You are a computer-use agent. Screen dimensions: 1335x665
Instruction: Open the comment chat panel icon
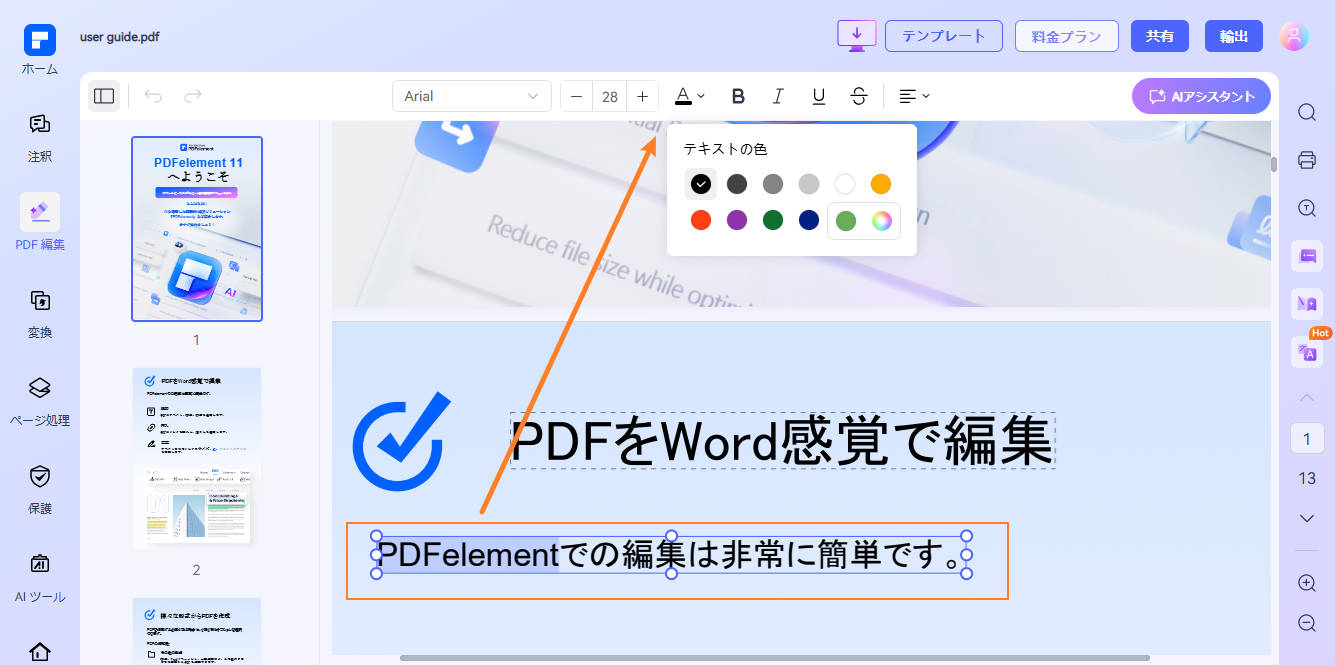tap(1307, 256)
